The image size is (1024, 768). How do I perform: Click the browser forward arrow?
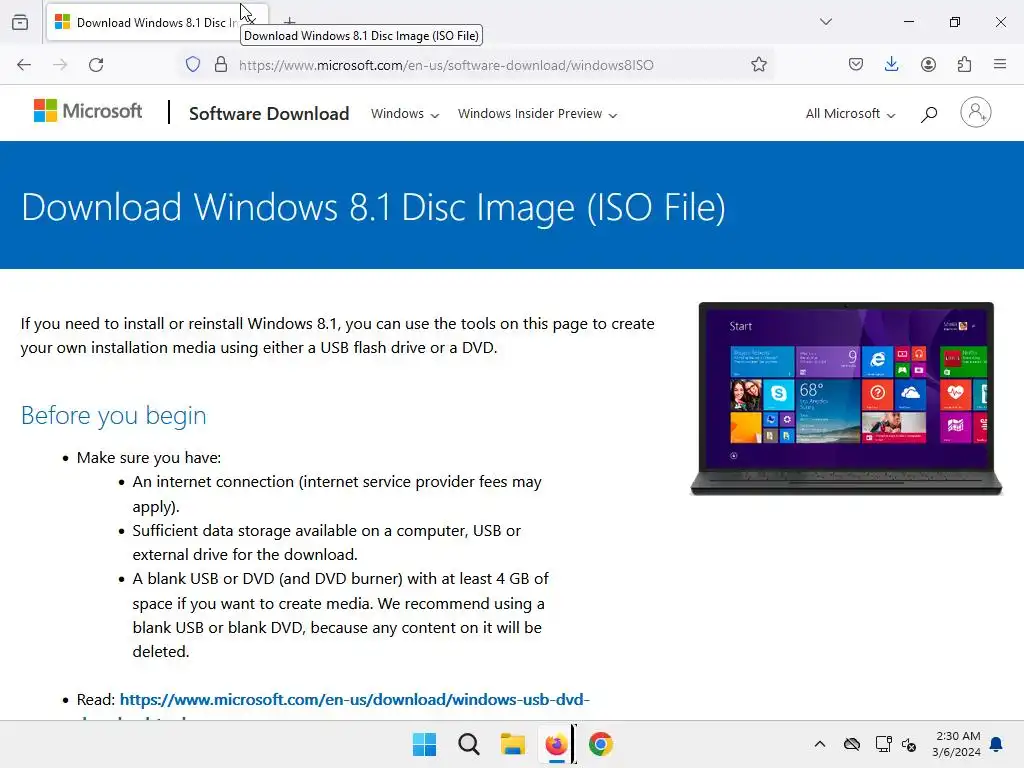pos(60,65)
